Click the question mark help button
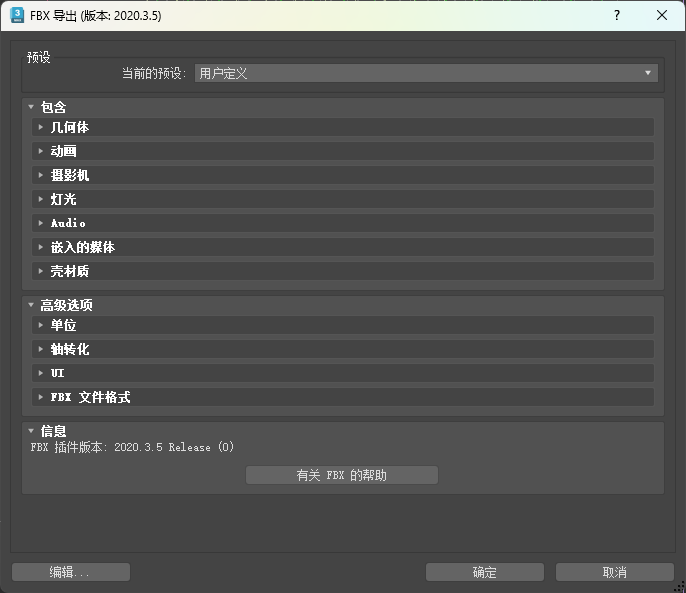686x593 pixels. pos(616,15)
